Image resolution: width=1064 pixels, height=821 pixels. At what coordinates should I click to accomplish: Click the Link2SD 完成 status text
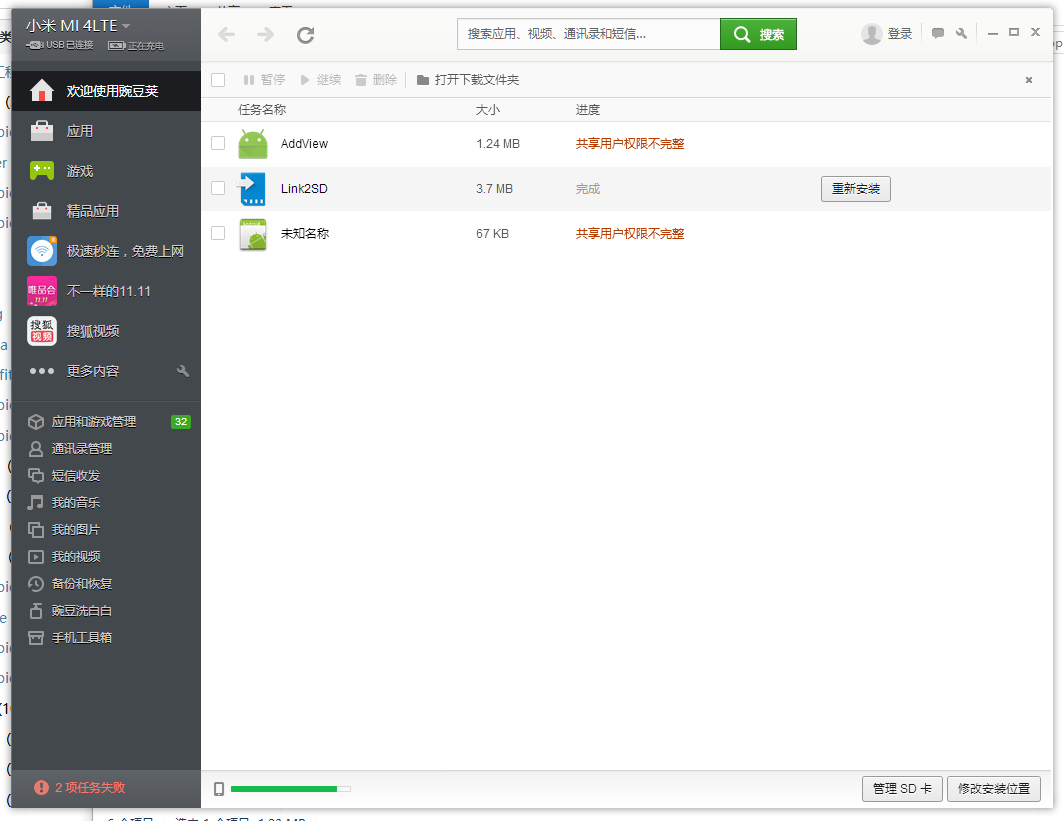point(588,189)
